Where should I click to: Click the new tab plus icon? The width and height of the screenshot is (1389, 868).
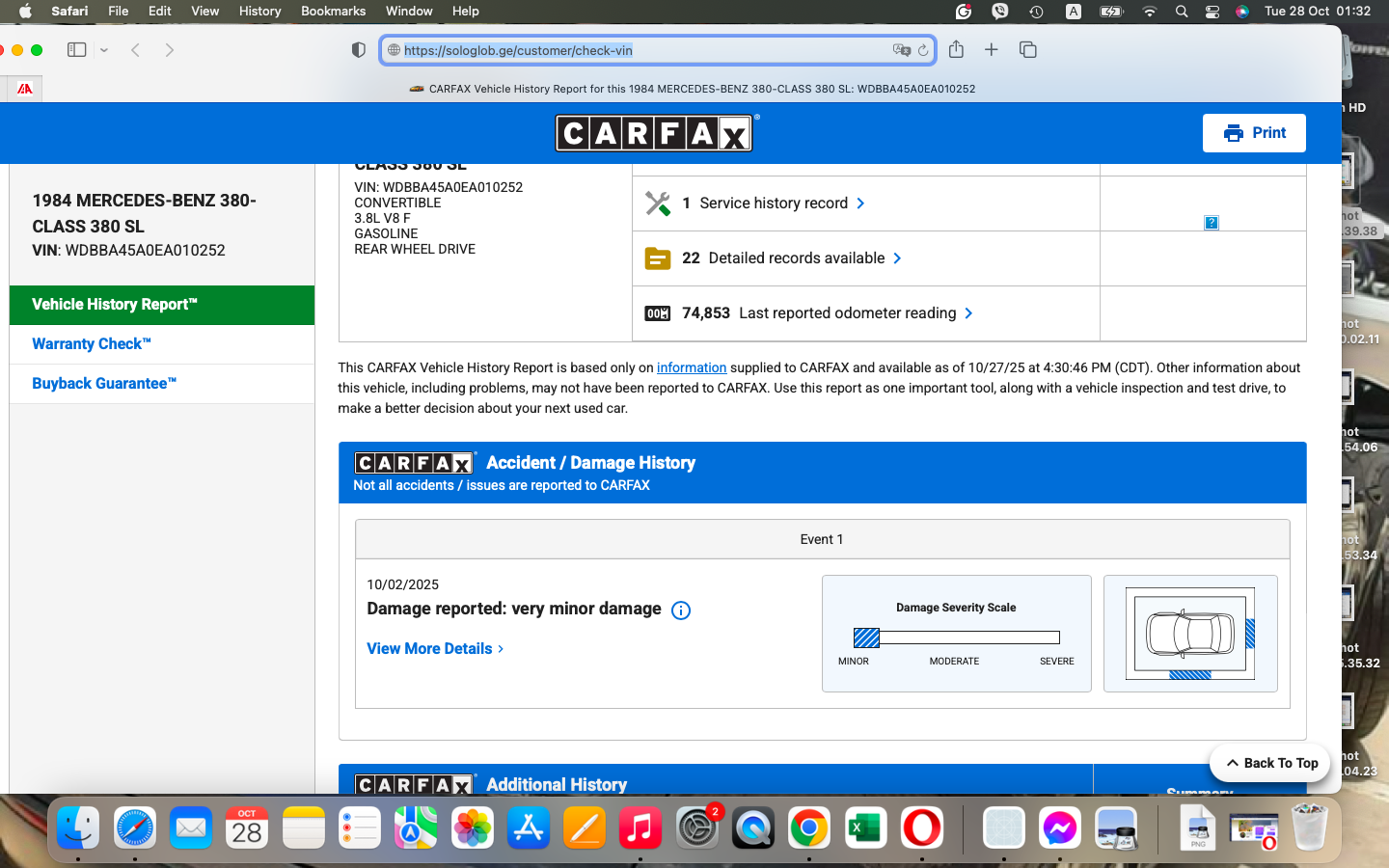click(991, 50)
